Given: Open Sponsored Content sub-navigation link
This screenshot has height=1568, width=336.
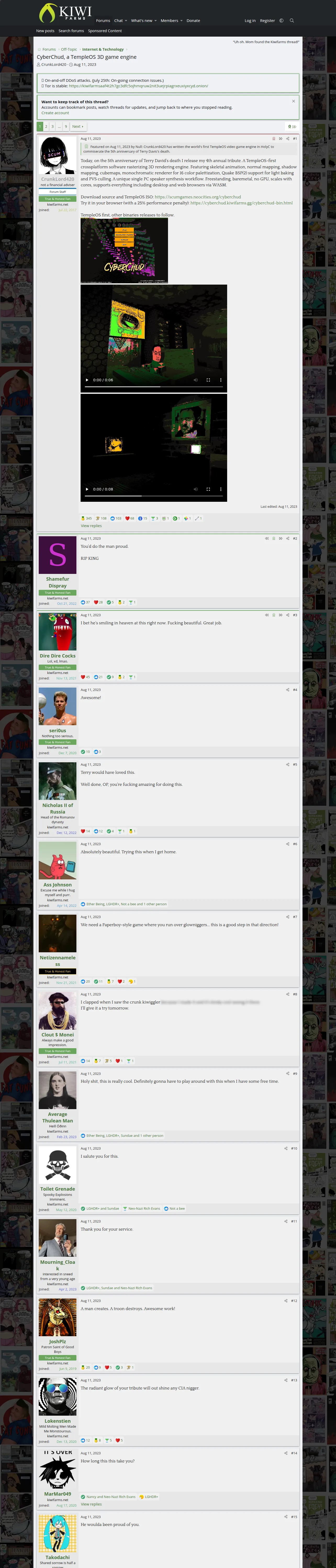Looking at the screenshot, I should 105,31.
